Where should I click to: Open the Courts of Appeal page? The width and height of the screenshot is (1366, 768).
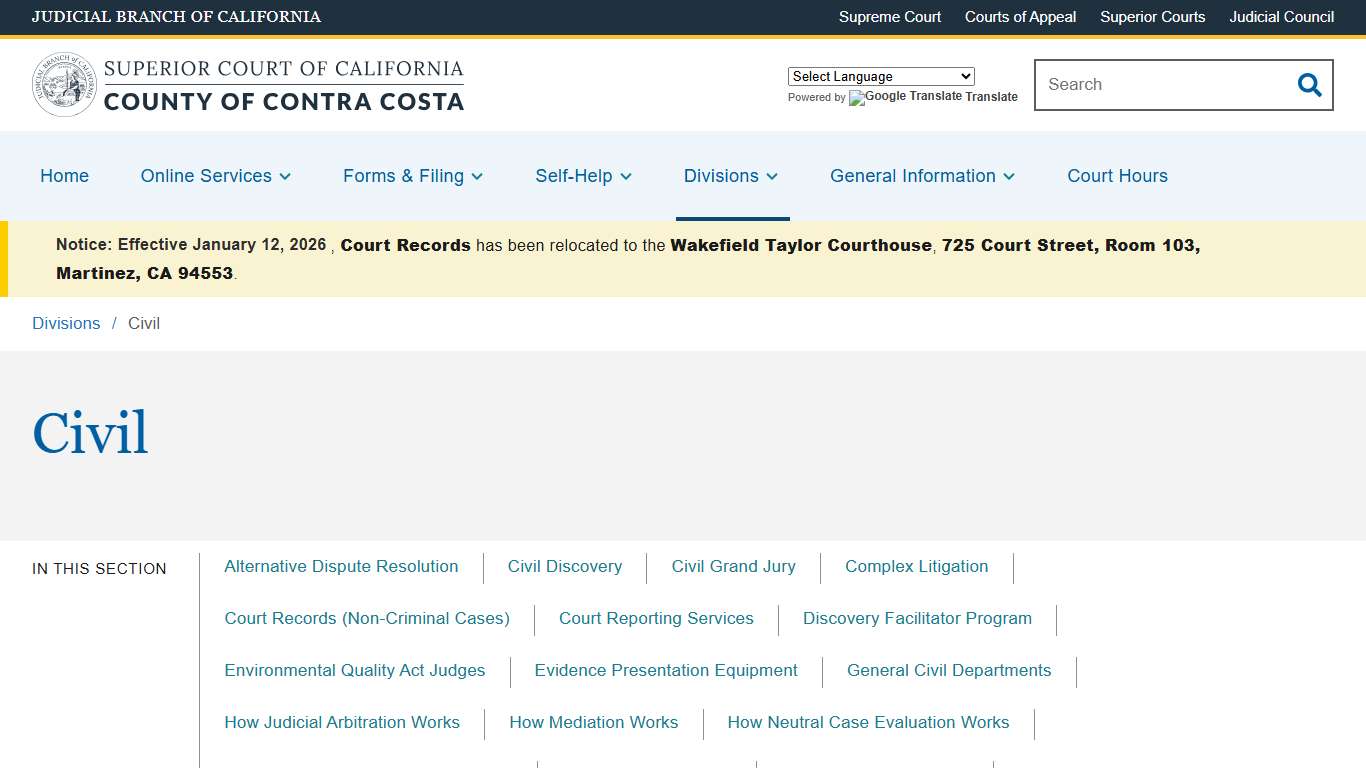[1020, 17]
